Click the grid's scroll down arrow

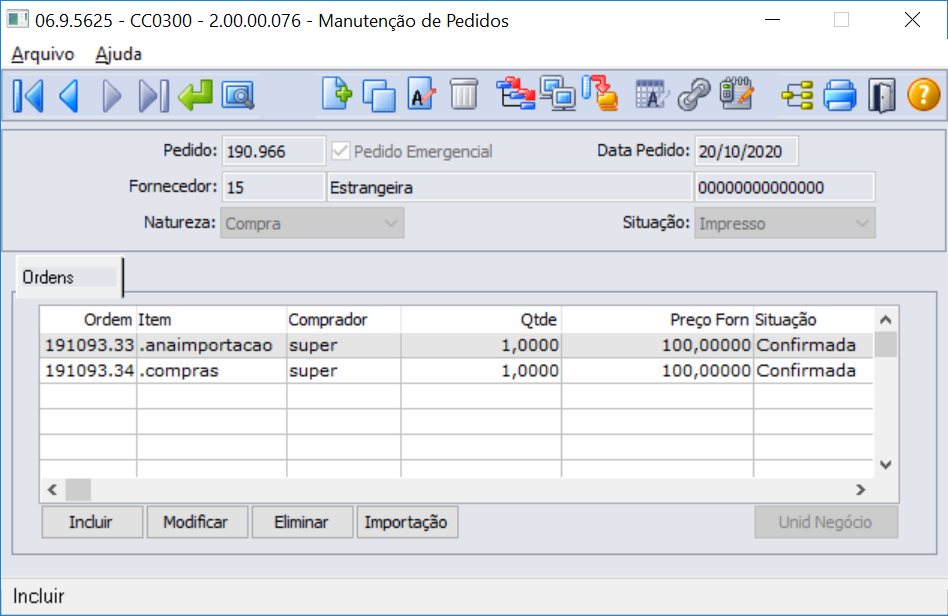click(886, 465)
